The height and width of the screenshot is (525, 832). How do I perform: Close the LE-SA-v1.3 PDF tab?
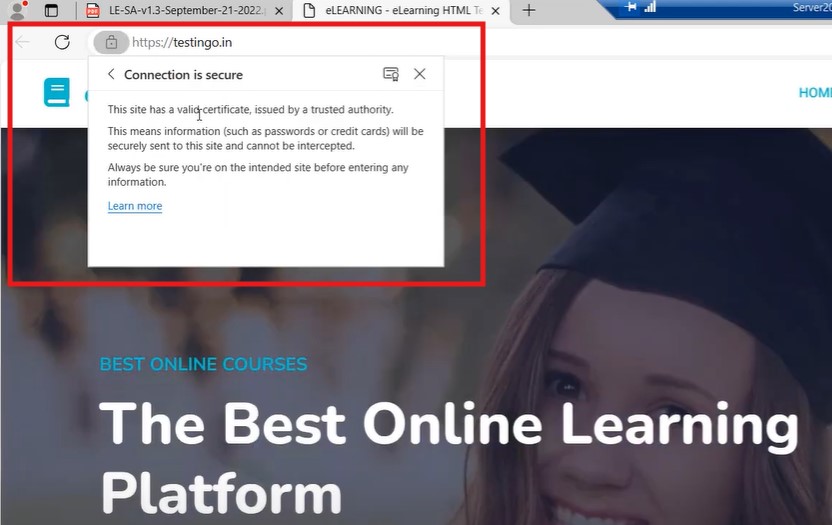[279, 11]
